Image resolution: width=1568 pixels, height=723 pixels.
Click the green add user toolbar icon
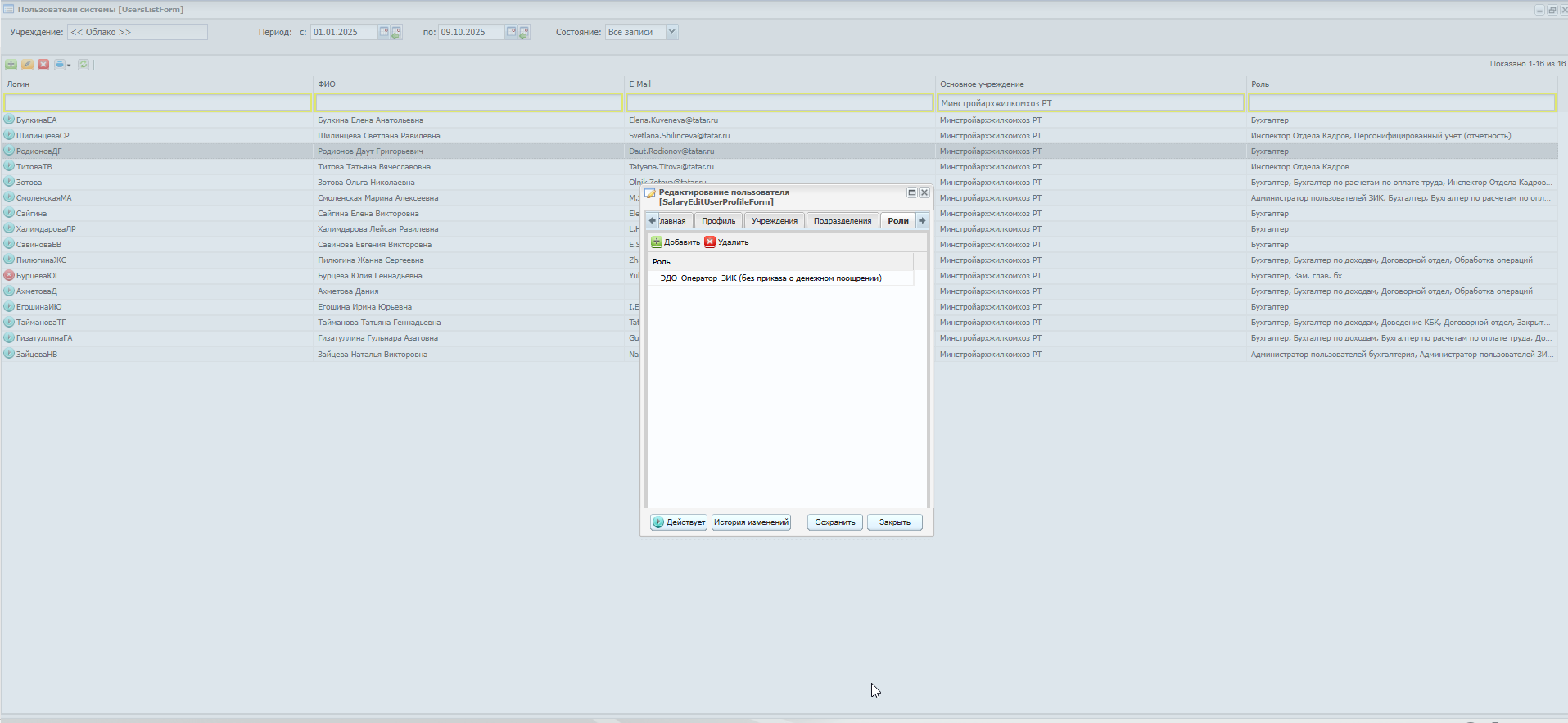pyautogui.click(x=11, y=65)
